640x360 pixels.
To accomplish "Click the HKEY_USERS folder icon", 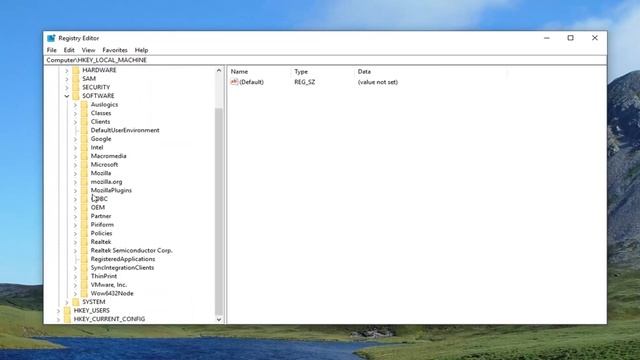I will (x=67, y=311).
